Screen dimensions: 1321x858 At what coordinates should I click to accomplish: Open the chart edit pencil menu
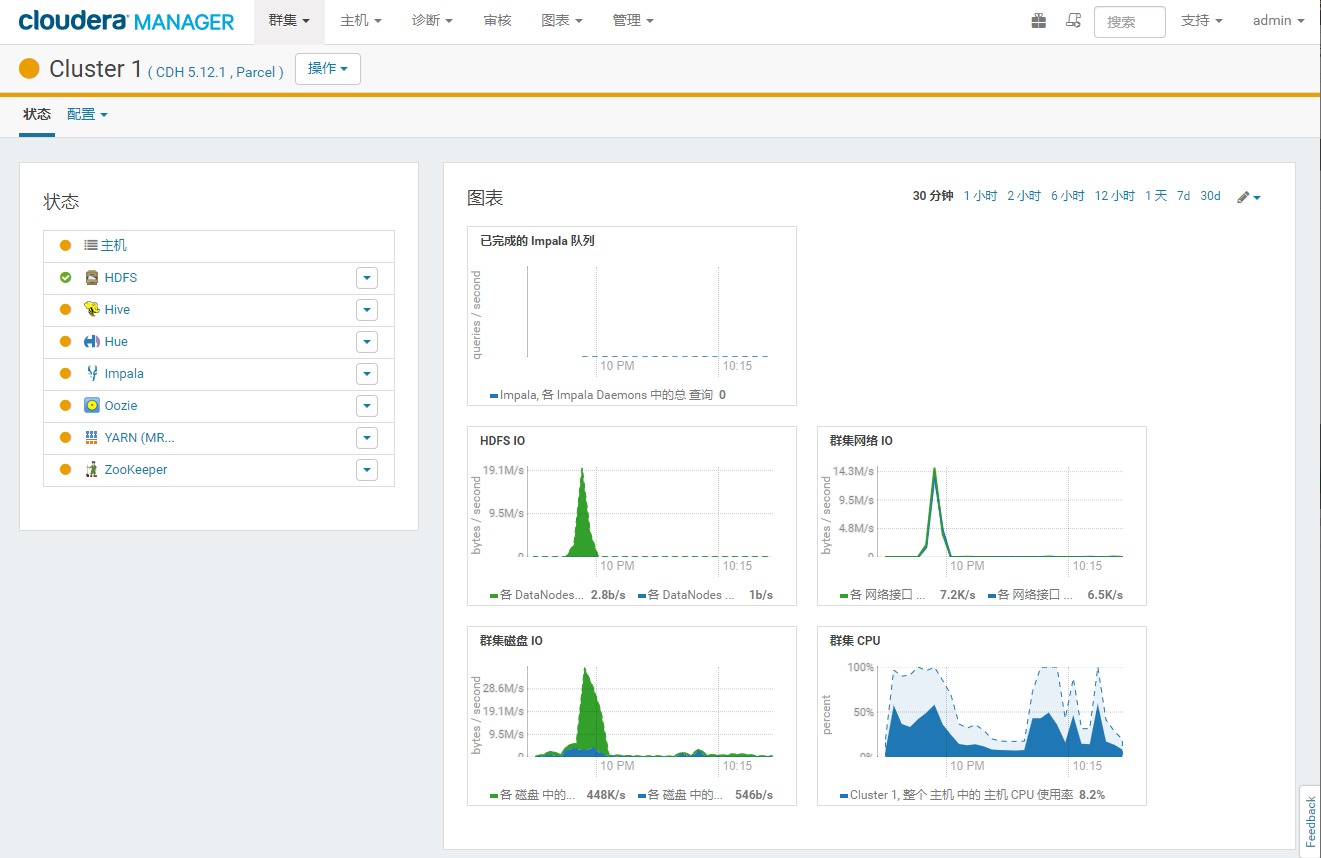pos(1248,197)
